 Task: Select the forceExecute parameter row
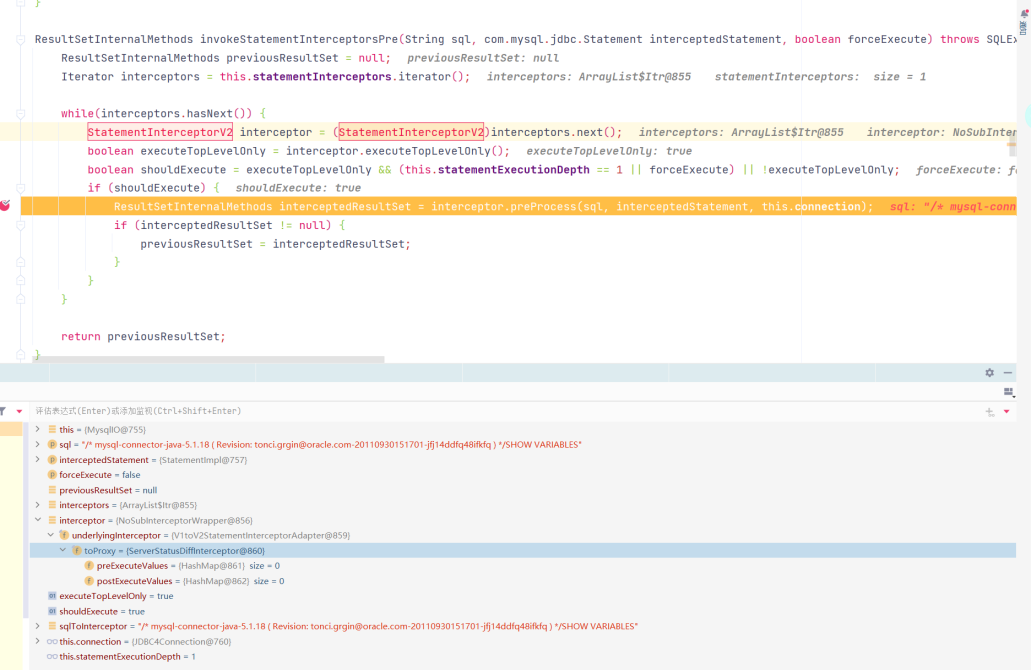tap(100, 475)
